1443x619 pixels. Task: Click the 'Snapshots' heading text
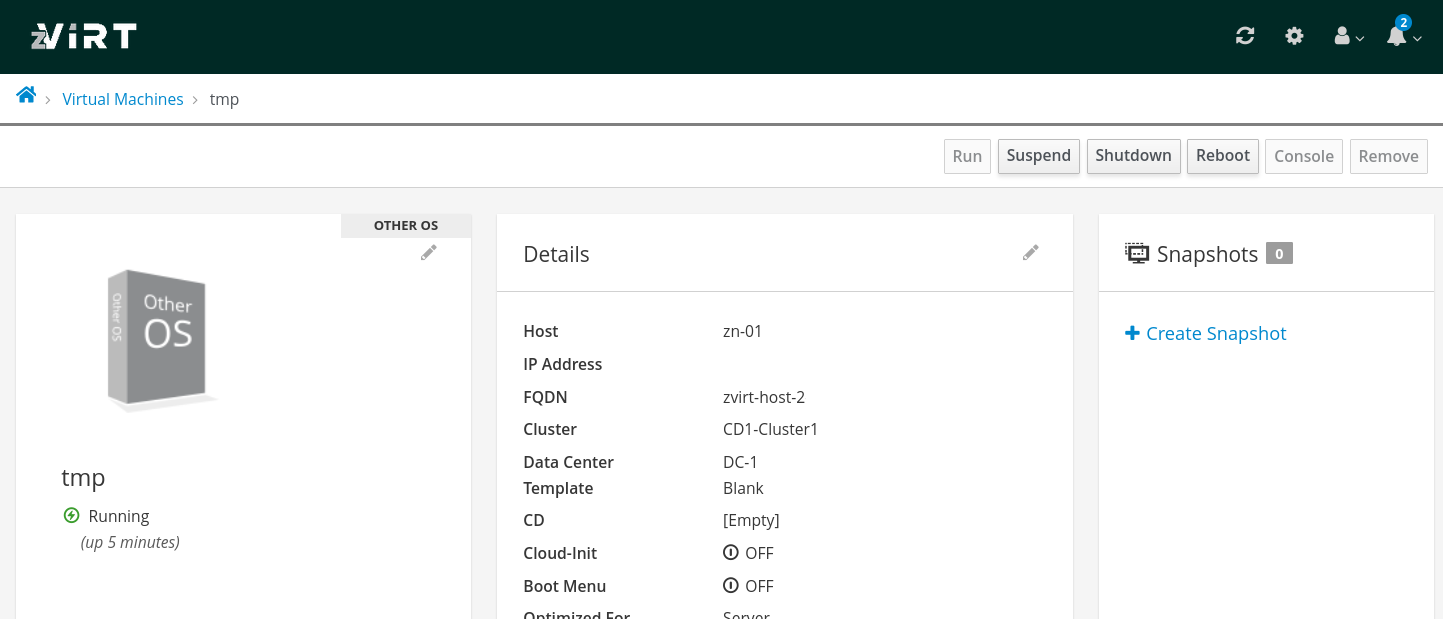tap(1207, 254)
